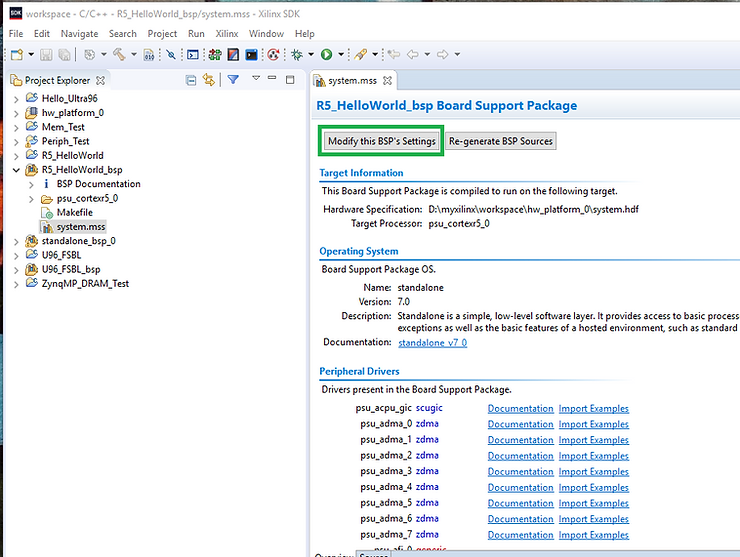Expand the psu_cortexr5_0 folder
Image resolution: width=740 pixels, height=557 pixels.
point(31,199)
